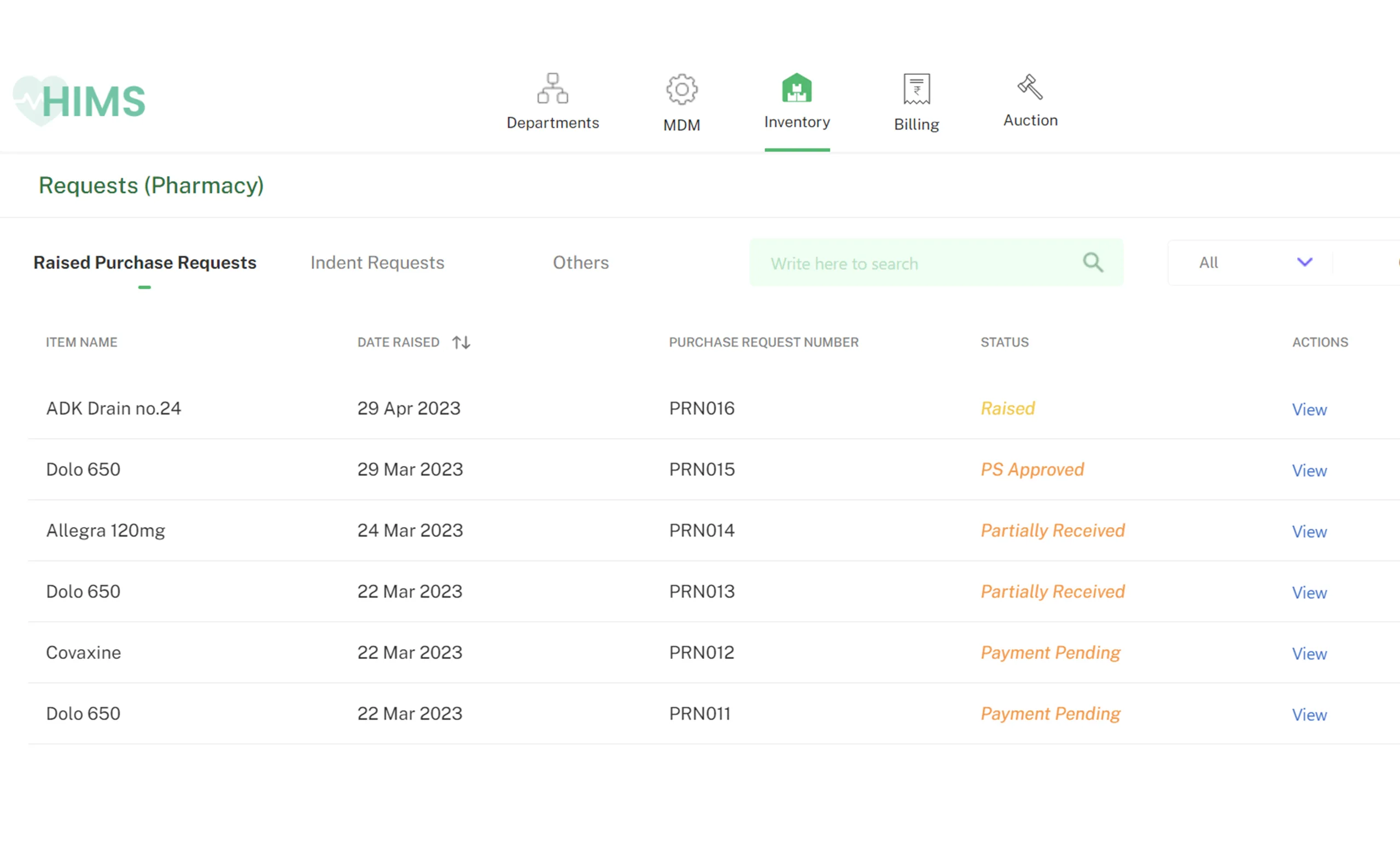Switch sort order on Date Raised column

[460, 342]
